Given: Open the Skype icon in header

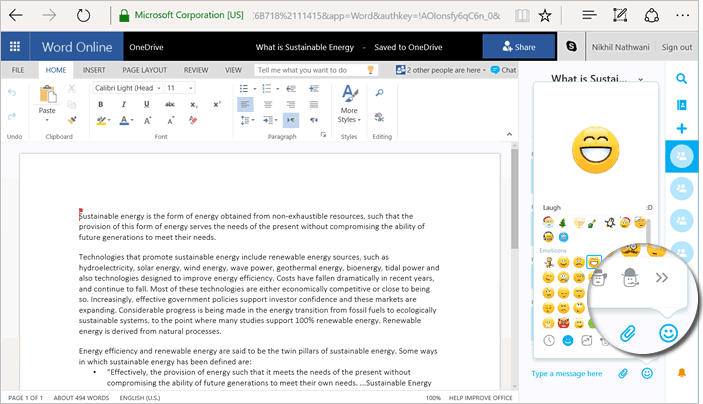Looking at the screenshot, I should pos(571,46).
